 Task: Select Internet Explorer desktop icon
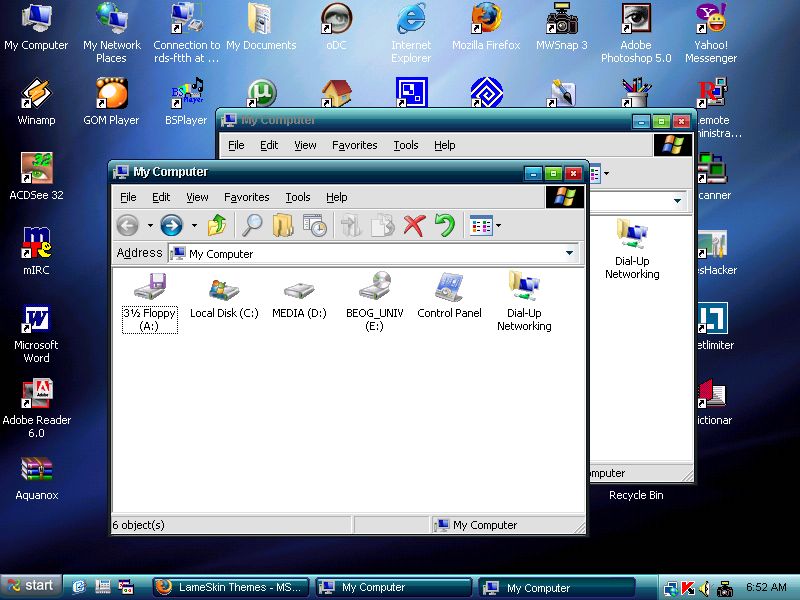coord(411,33)
